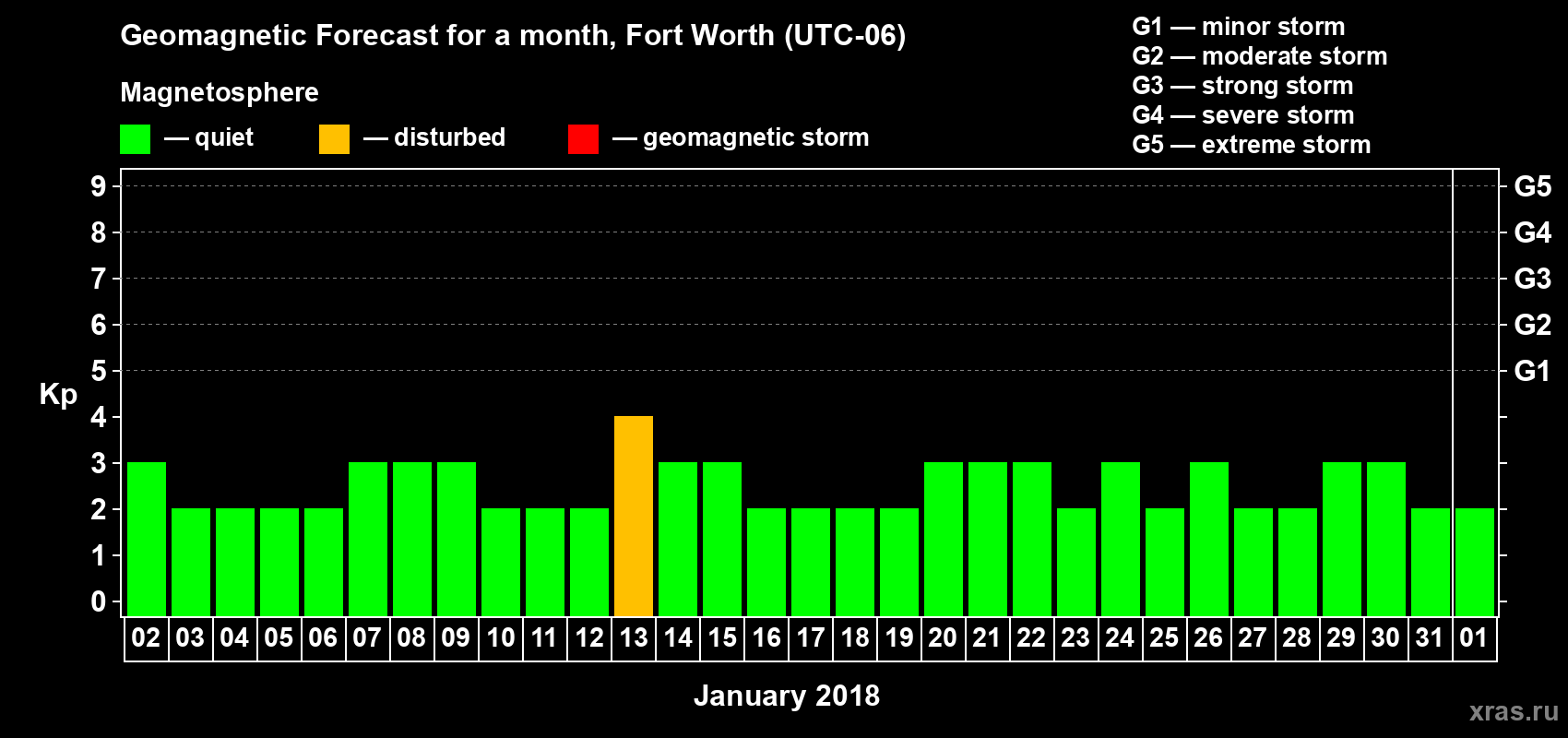
Task: Click the date label 04 on the axis
Action: click(x=234, y=637)
